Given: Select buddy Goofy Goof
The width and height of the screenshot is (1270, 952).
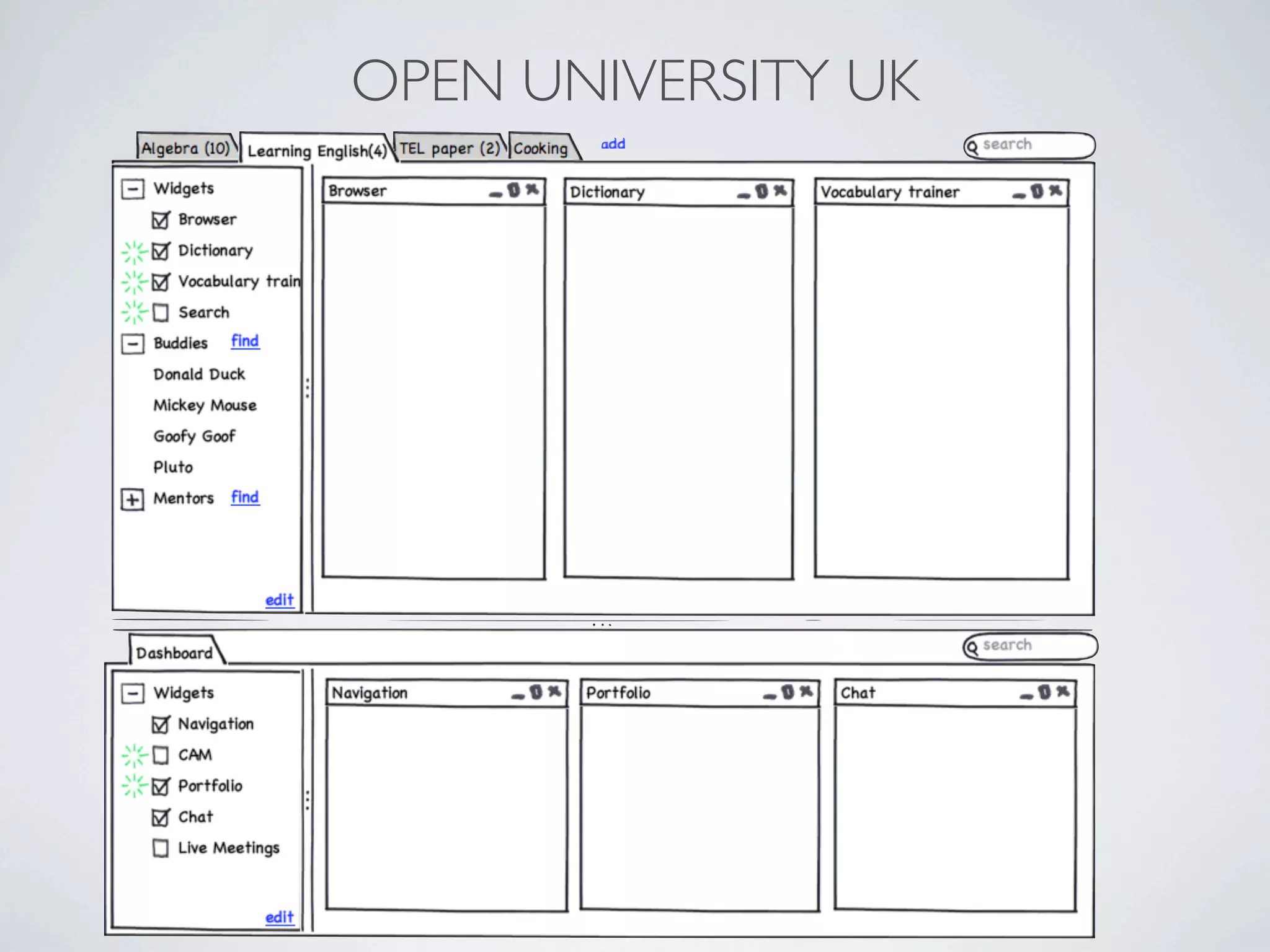Looking at the screenshot, I should pos(195,436).
